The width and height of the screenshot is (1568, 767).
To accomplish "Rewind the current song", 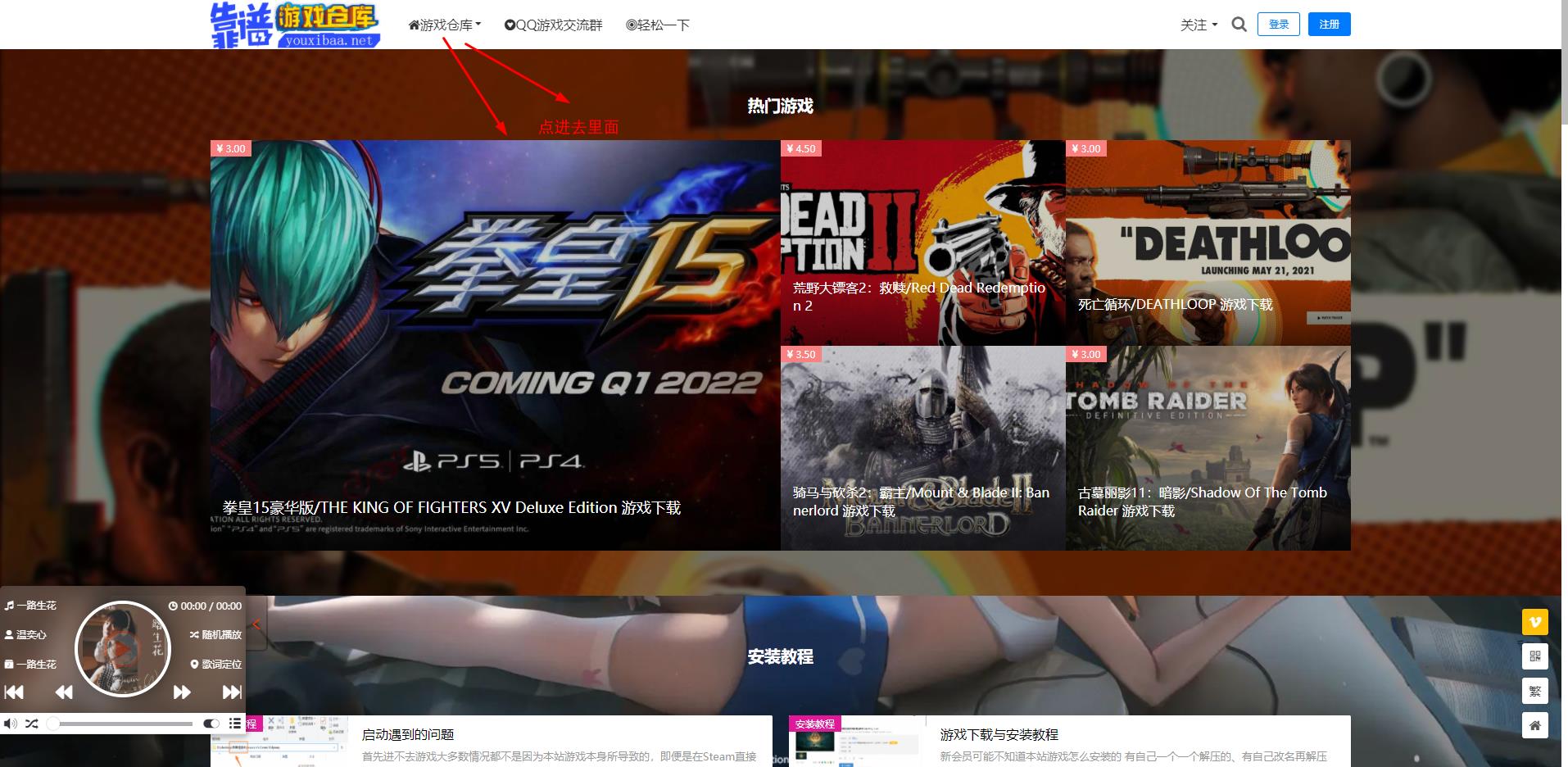I will tap(64, 692).
